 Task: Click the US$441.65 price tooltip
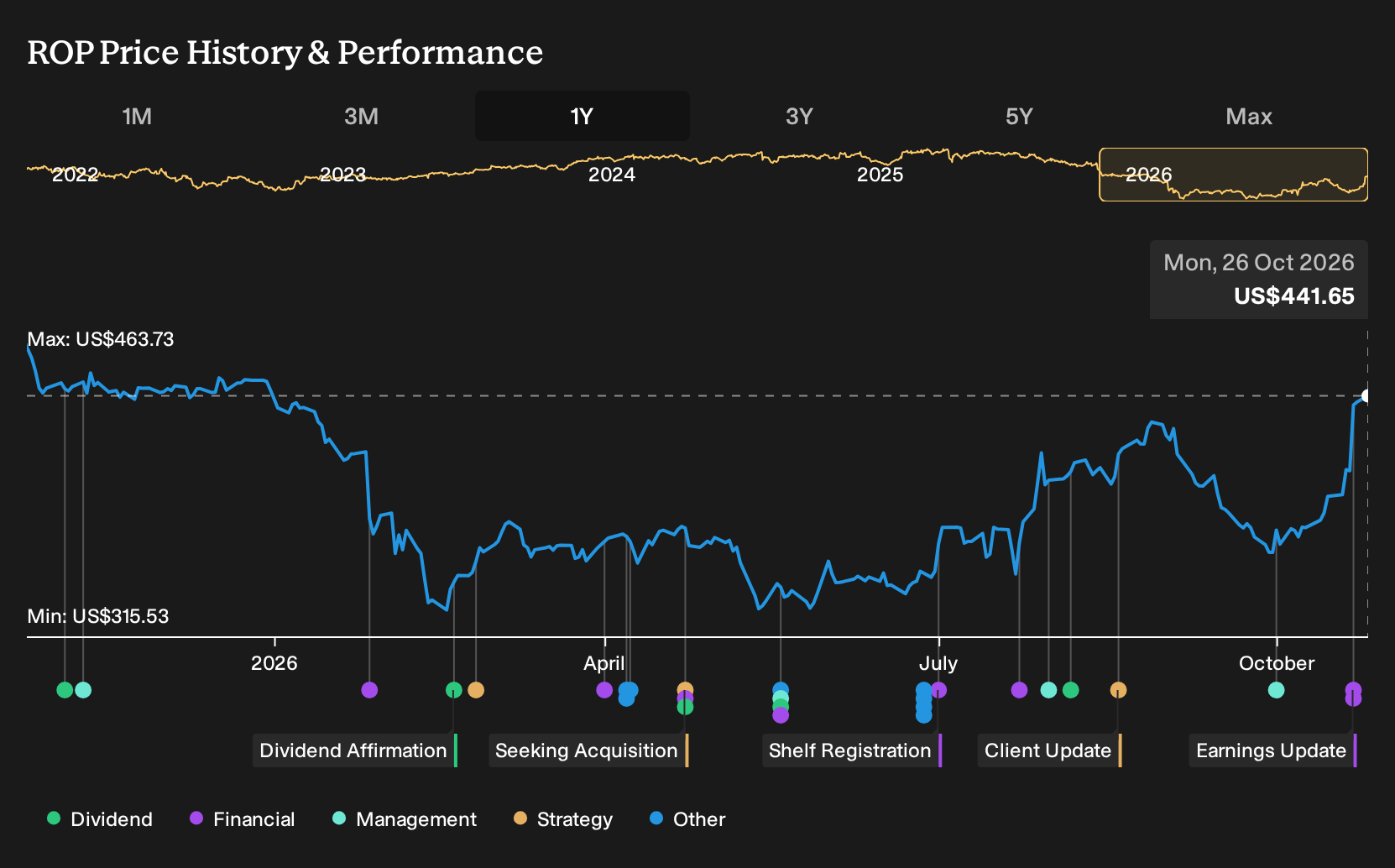(x=1259, y=280)
